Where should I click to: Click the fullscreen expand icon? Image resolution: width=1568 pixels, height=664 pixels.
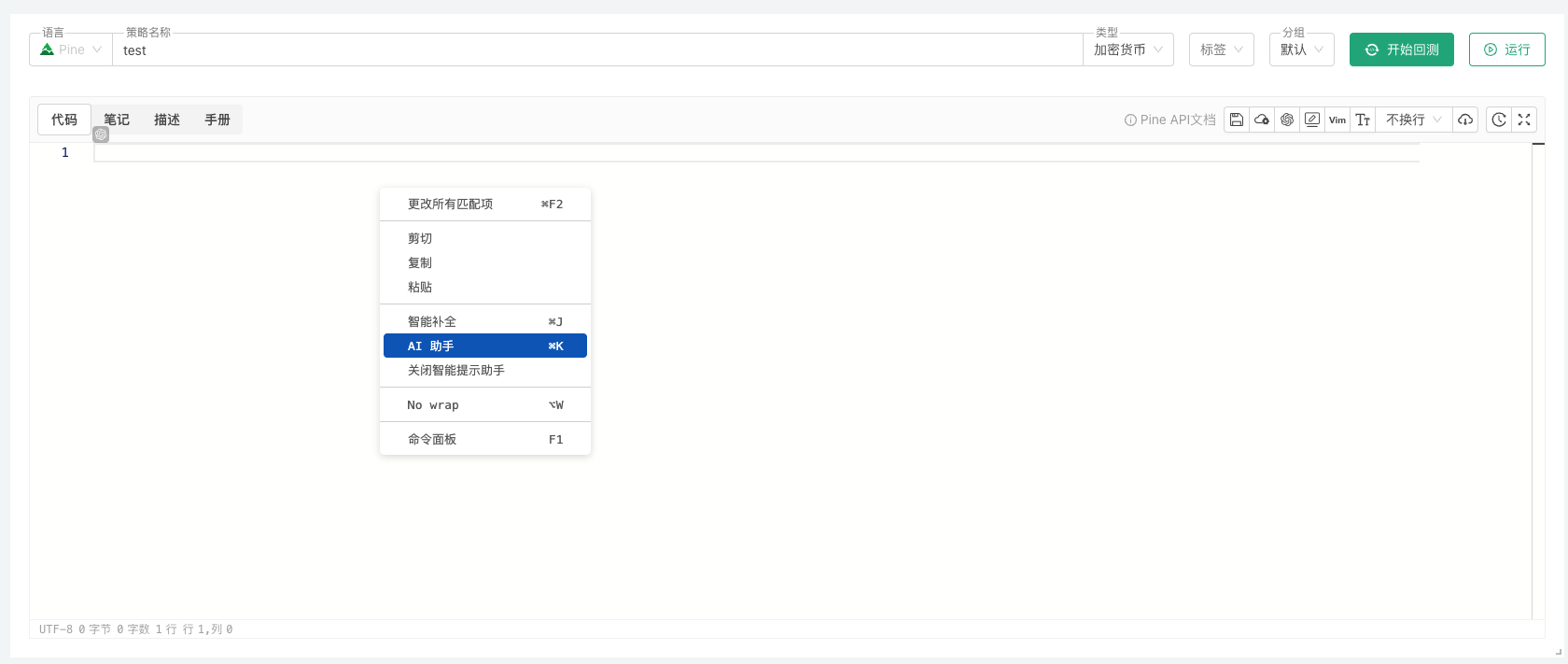[x=1524, y=120]
